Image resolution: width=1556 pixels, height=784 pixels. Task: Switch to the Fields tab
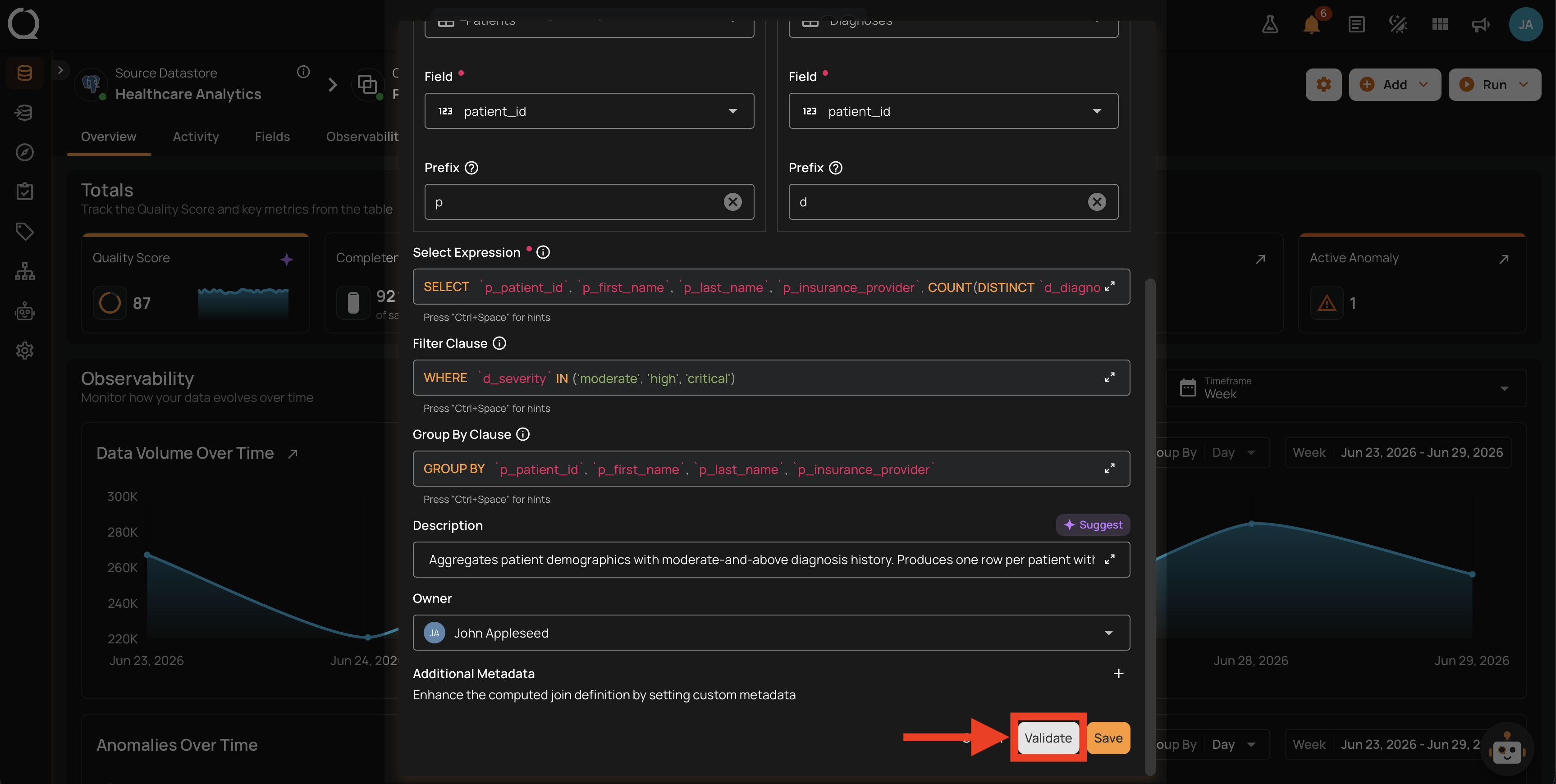tap(272, 137)
